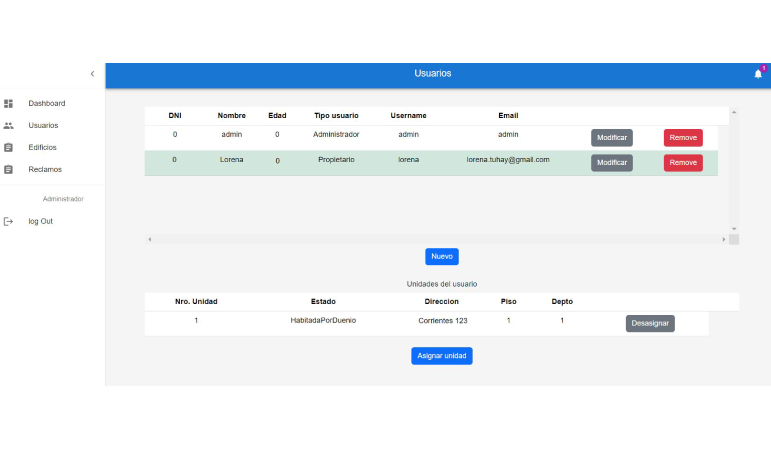Click the Reclamos sidebar icon
The image size is (771, 452).
pyautogui.click(x=9, y=170)
